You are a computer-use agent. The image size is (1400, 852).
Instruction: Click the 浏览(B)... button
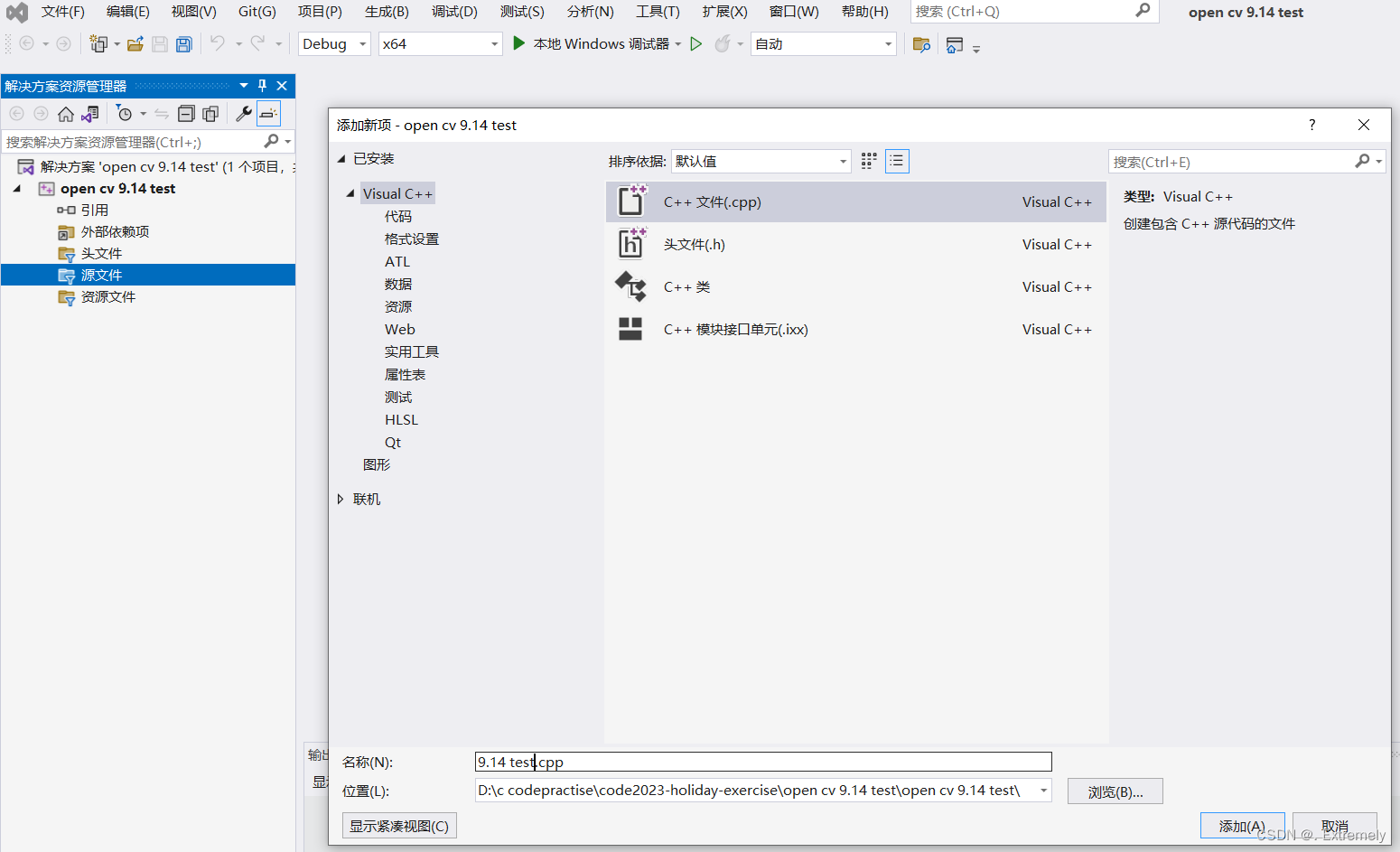coord(1115,791)
